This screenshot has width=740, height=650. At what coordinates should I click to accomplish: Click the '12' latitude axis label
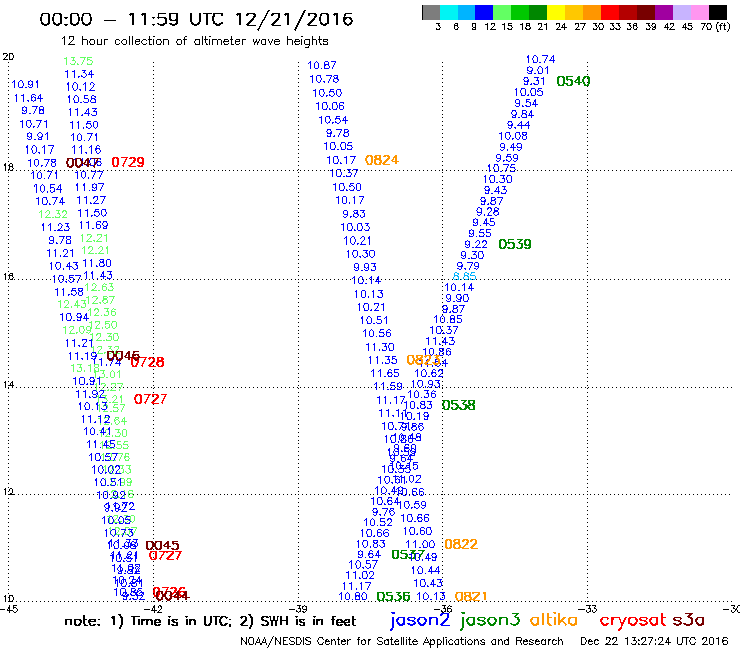(x=8, y=491)
